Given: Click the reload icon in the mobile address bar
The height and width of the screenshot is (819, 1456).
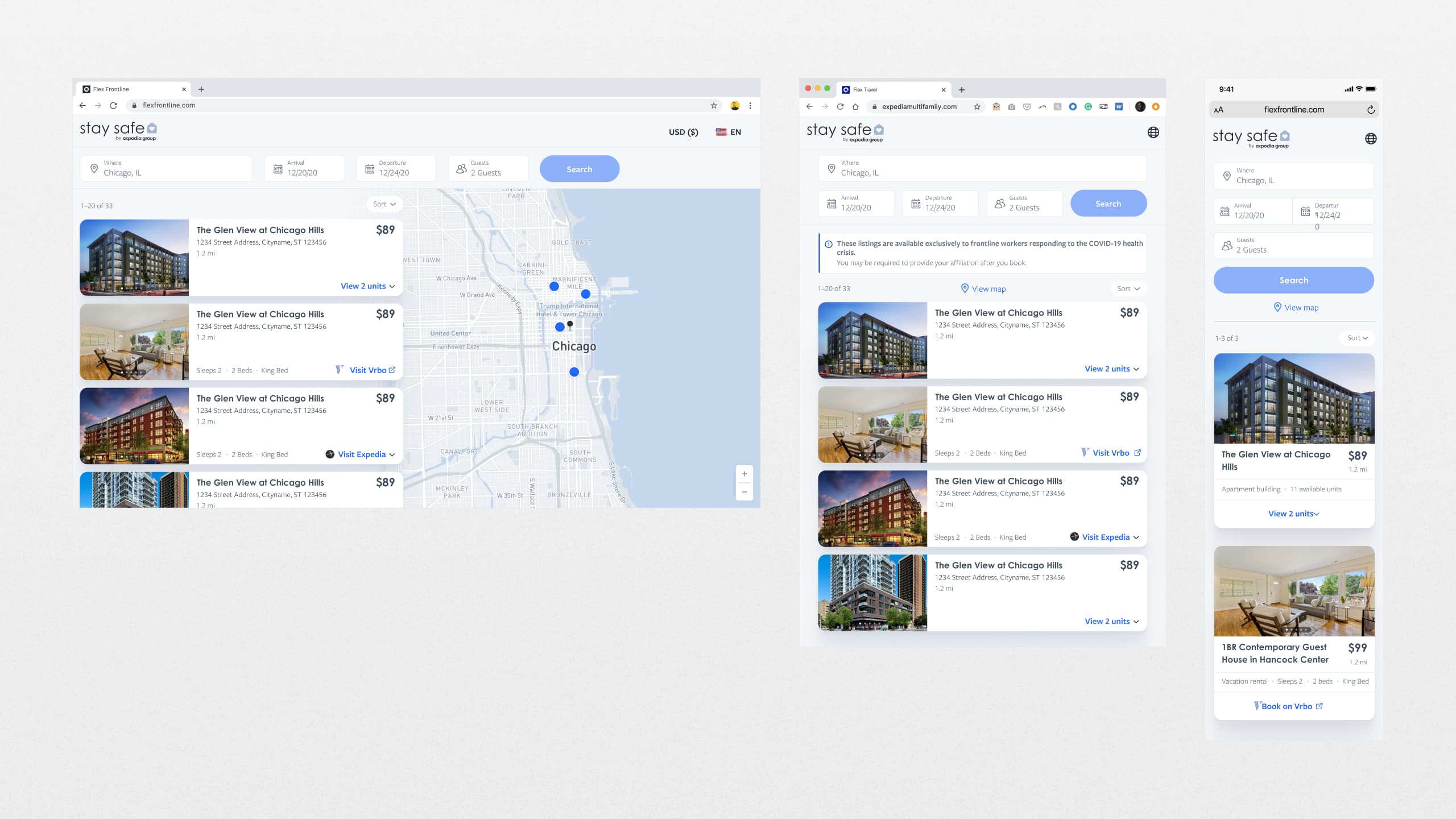Looking at the screenshot, I should pos(1371,110).
